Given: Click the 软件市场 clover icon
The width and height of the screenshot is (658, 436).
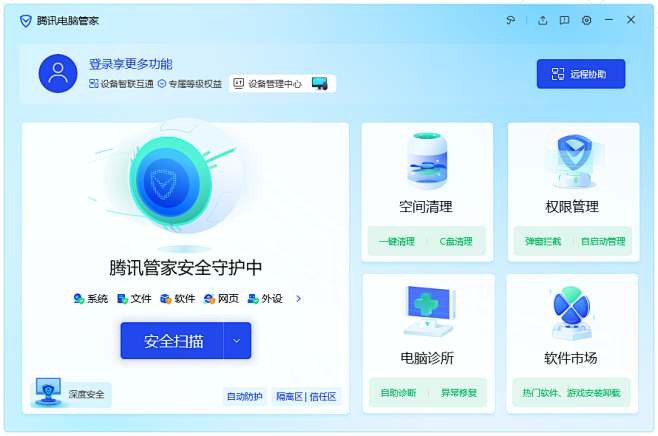Looking at the screenshot, I should [x=572, y=312].
